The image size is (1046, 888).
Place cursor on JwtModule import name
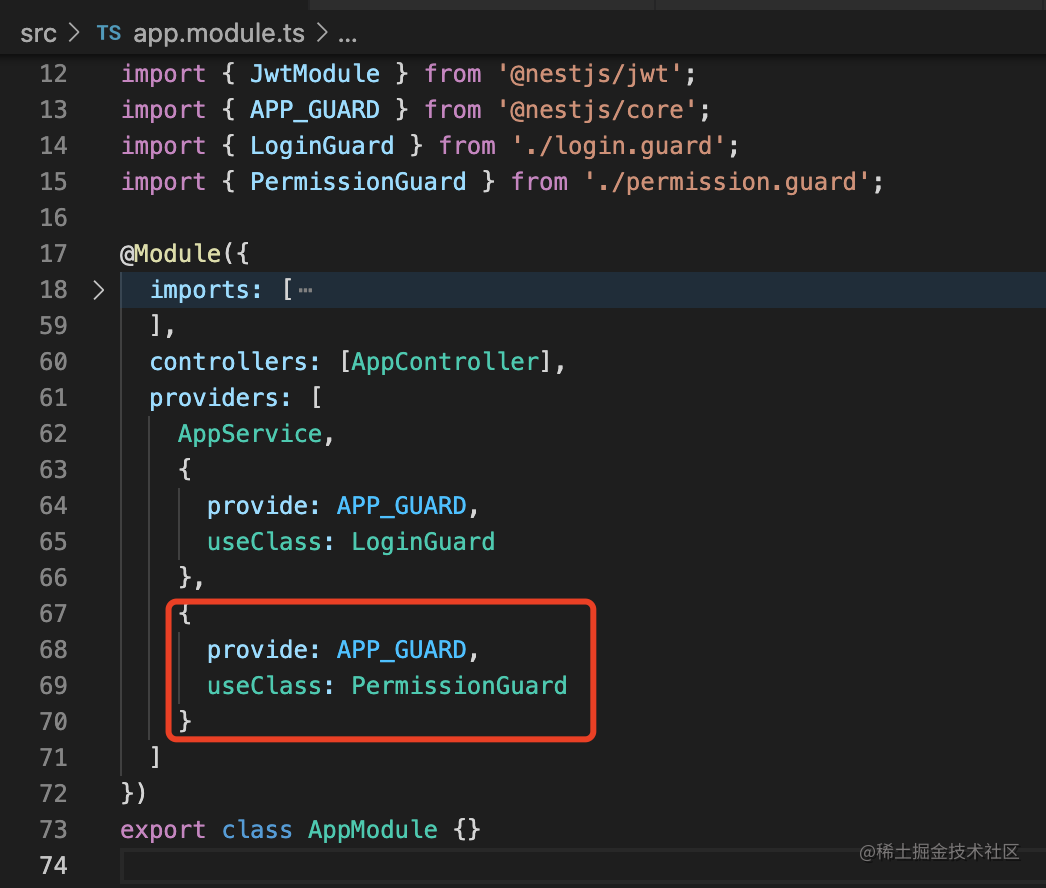314,74
